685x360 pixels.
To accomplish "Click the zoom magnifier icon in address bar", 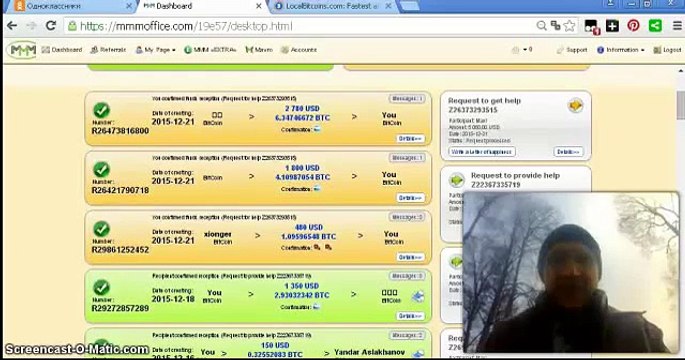I will [541, 26].
